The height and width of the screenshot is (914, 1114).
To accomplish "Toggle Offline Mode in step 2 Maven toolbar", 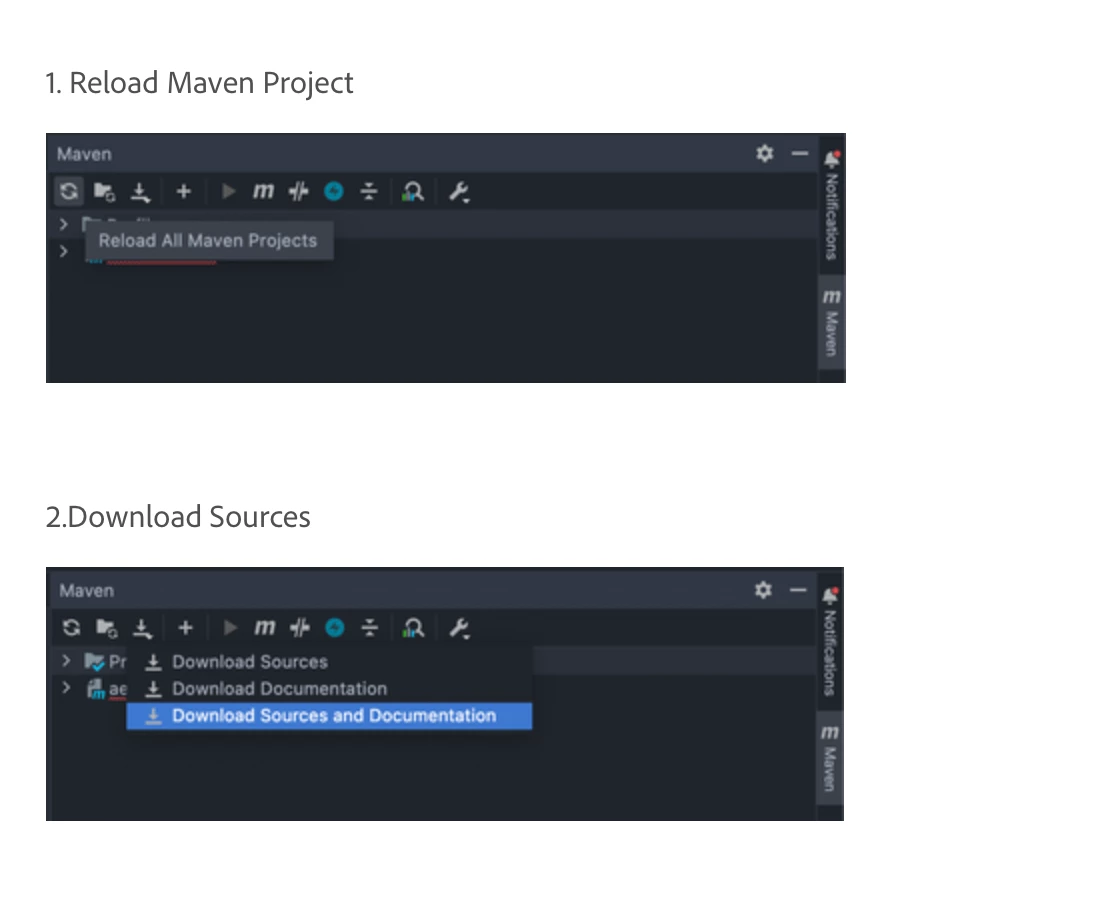I will (x=300, y=628).
